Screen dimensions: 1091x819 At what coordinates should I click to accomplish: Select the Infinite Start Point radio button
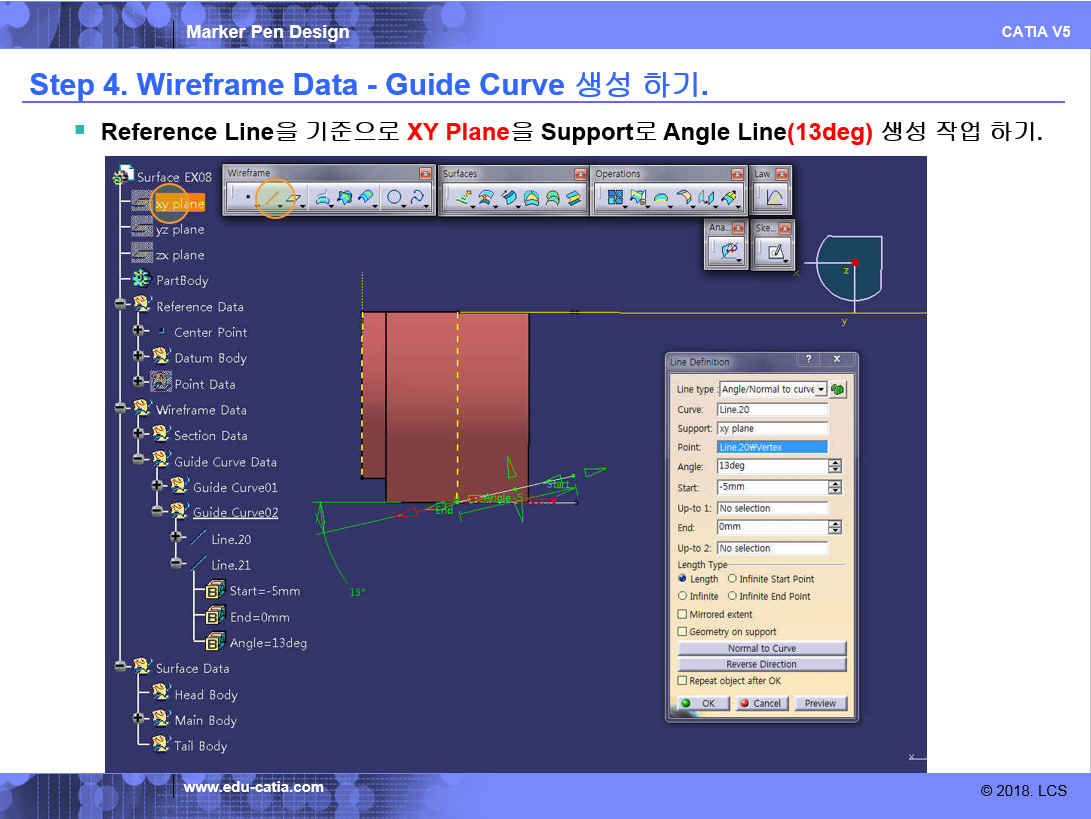733,579
